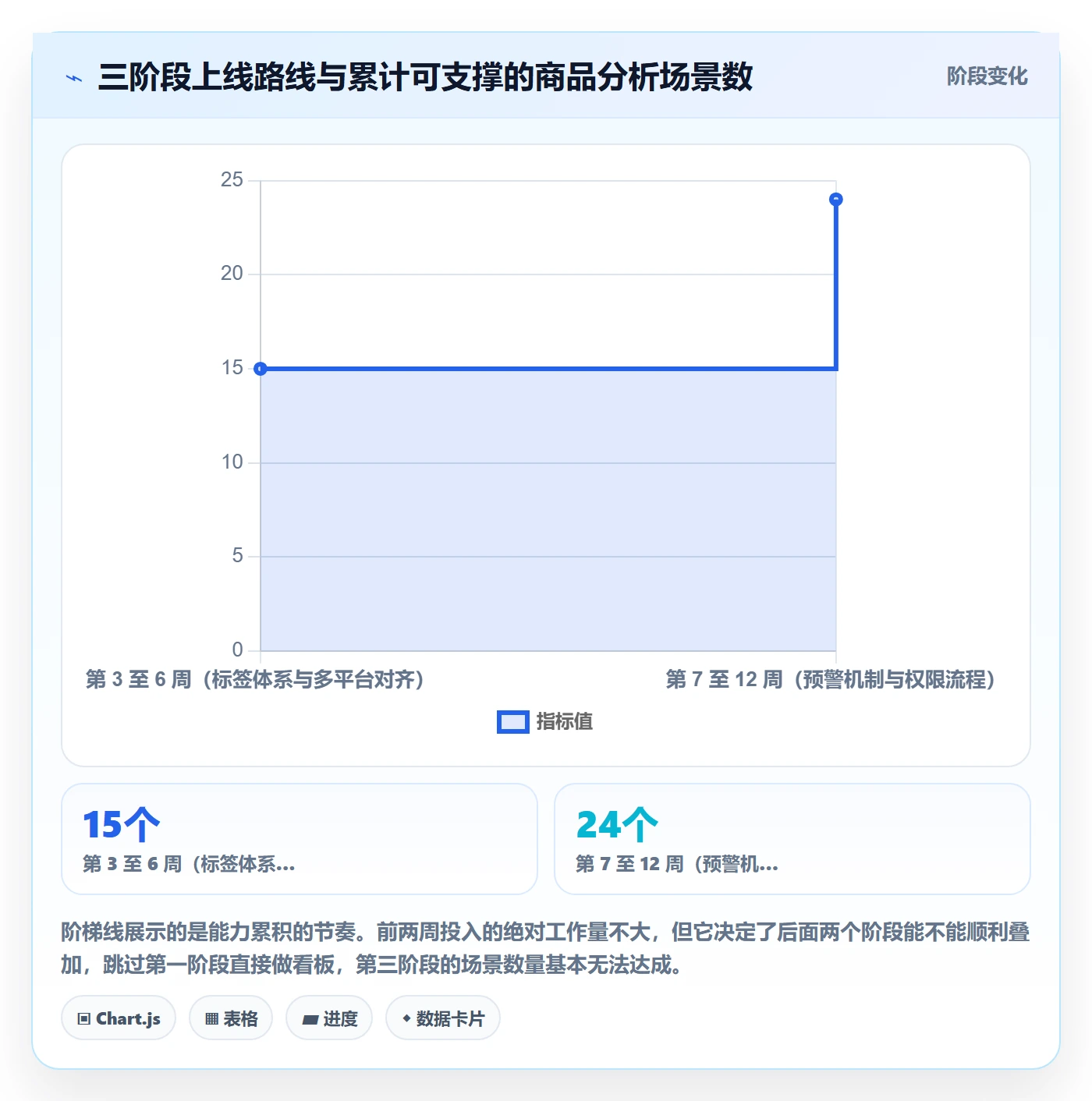
Task: Click the 进度 tag
Action: [329, 1018]
